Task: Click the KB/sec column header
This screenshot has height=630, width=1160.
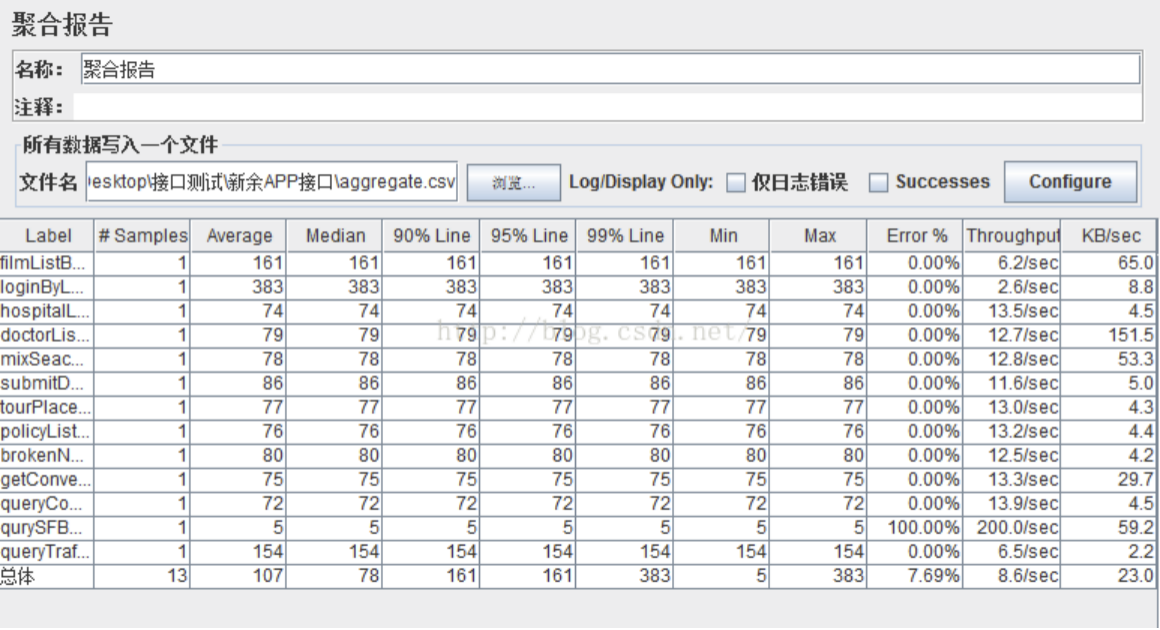Action: [x=1108, y=236]
